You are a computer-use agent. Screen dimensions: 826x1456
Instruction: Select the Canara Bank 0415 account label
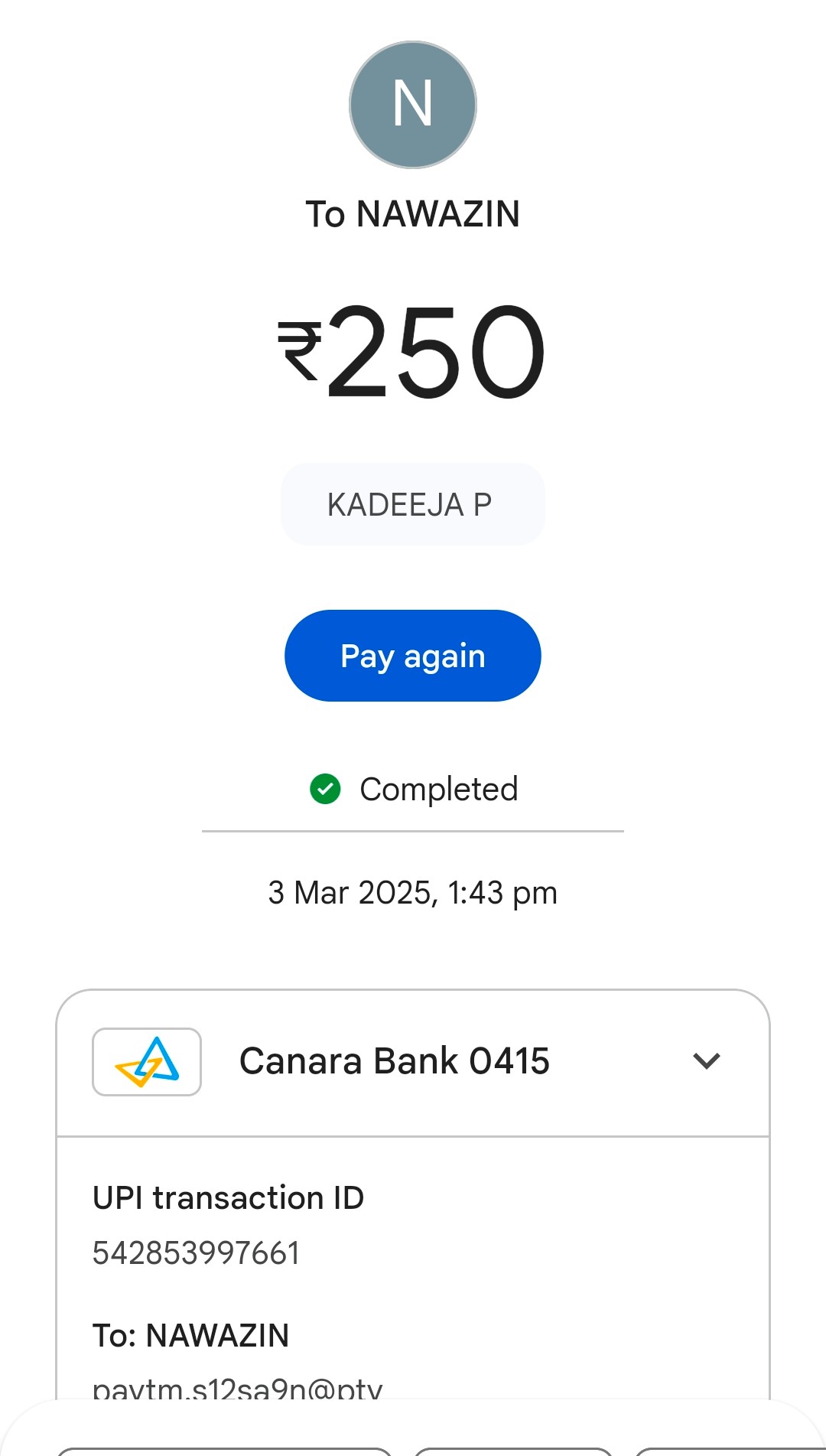click(x=395, y=1061)
